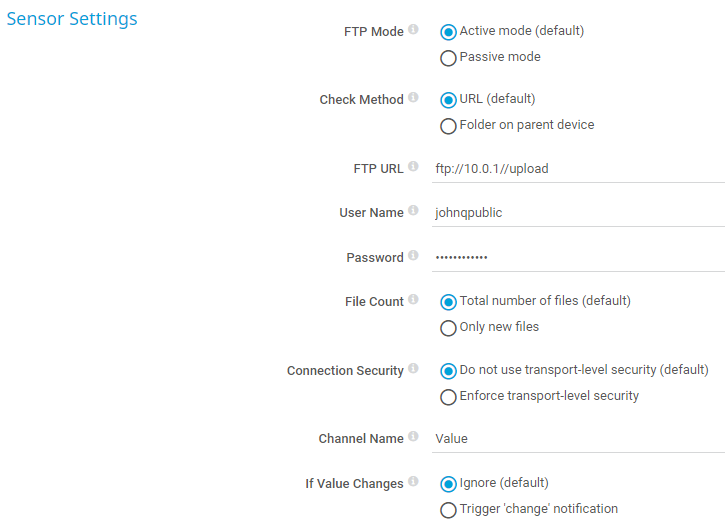This screenshot has height=528, width=725.
Task: Open help icon for Connection Security
Action: 414,369
